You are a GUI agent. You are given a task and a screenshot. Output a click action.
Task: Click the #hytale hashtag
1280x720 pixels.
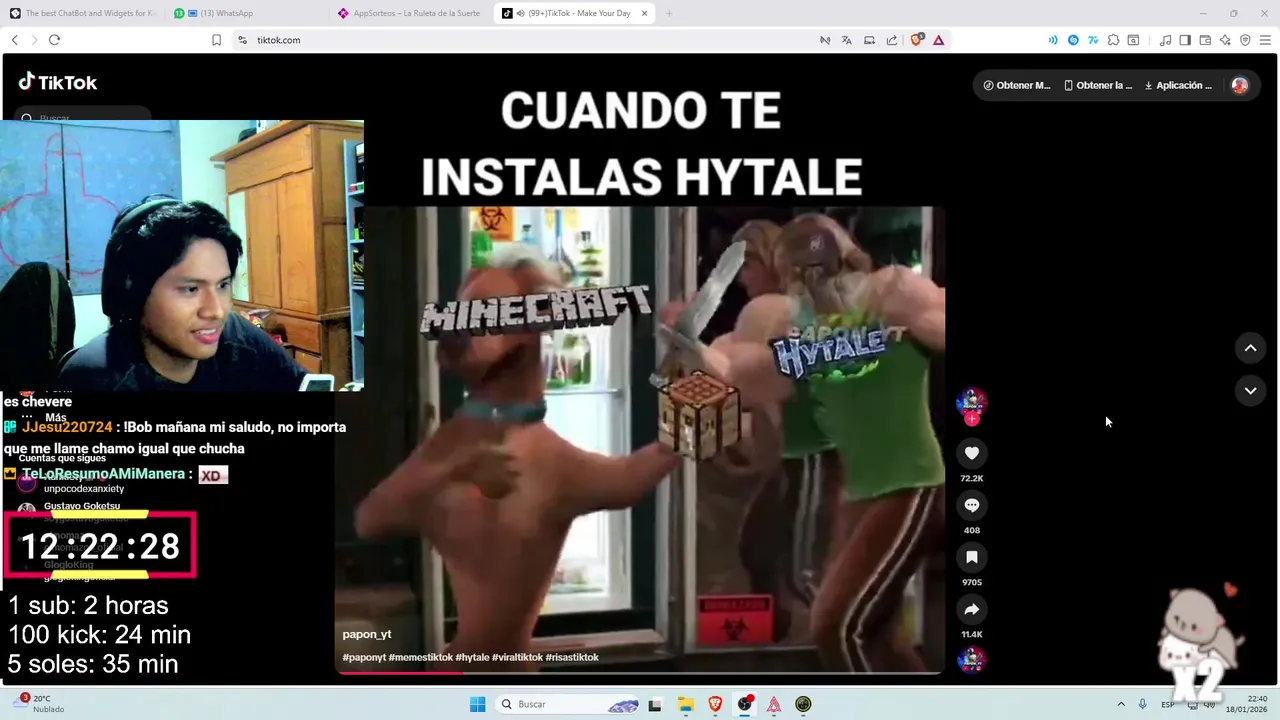(472, 657)
